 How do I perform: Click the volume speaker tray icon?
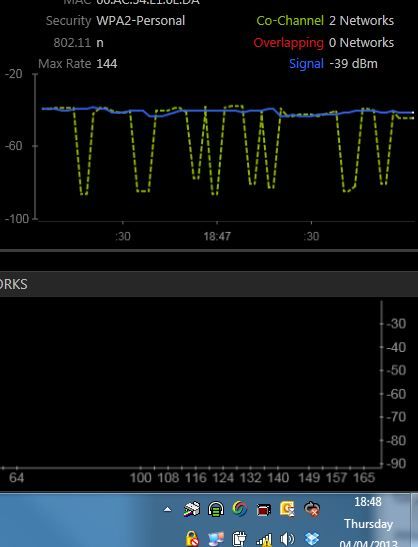(287, 539)
